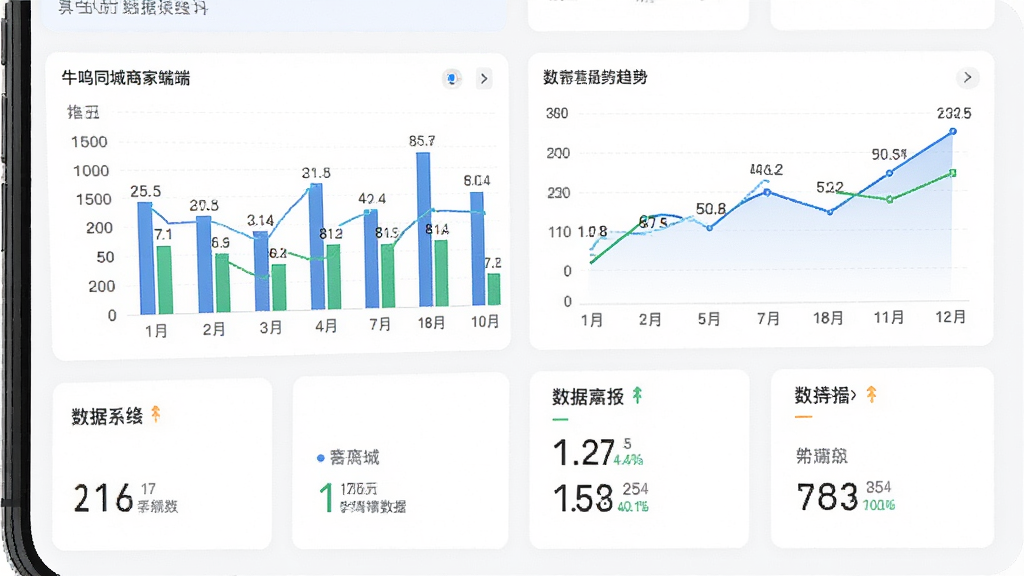Click the orange up arrow beside 数据系络
Screen dimensions: 1024x576
[x=155, y=414]
